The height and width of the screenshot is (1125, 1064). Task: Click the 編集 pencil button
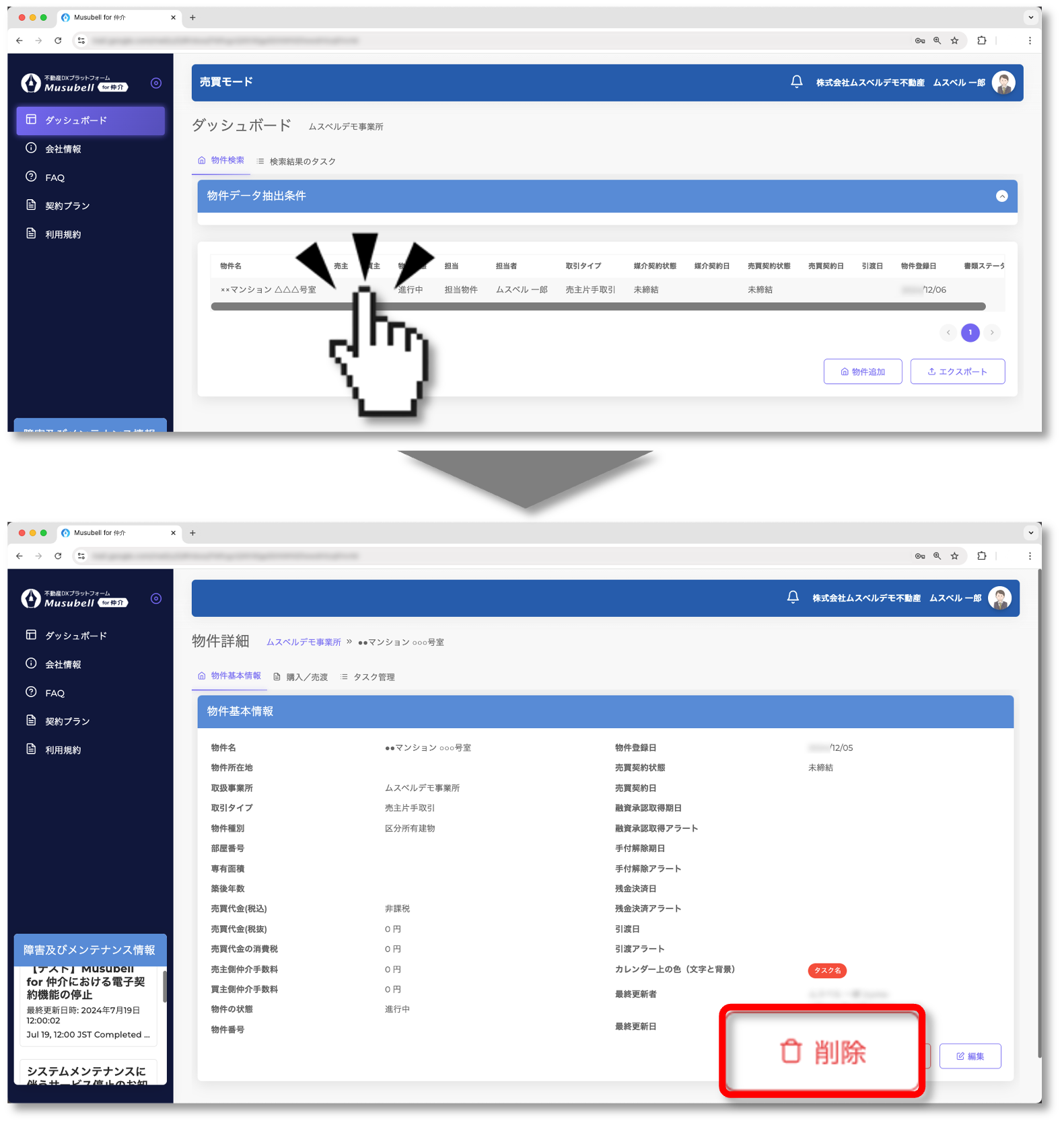pos(970,1056)
